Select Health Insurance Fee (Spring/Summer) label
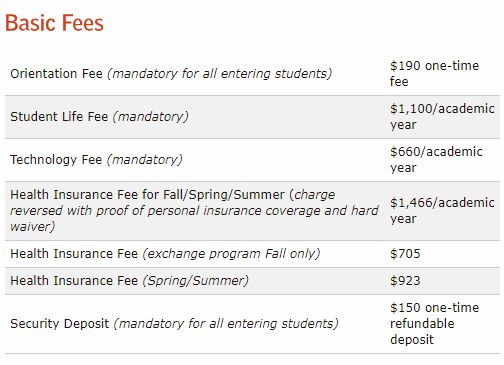Image resolution: width=504 pixels, height=365 pixels. [129, 281]
